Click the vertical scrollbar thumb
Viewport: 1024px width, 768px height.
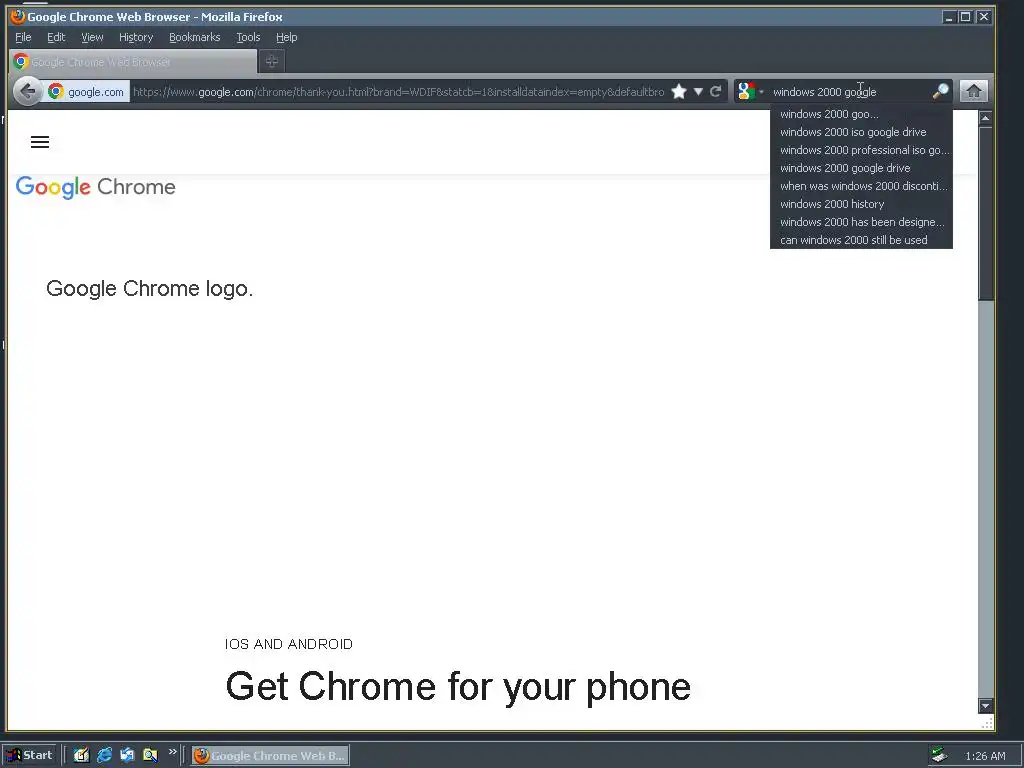coord(985,214)
